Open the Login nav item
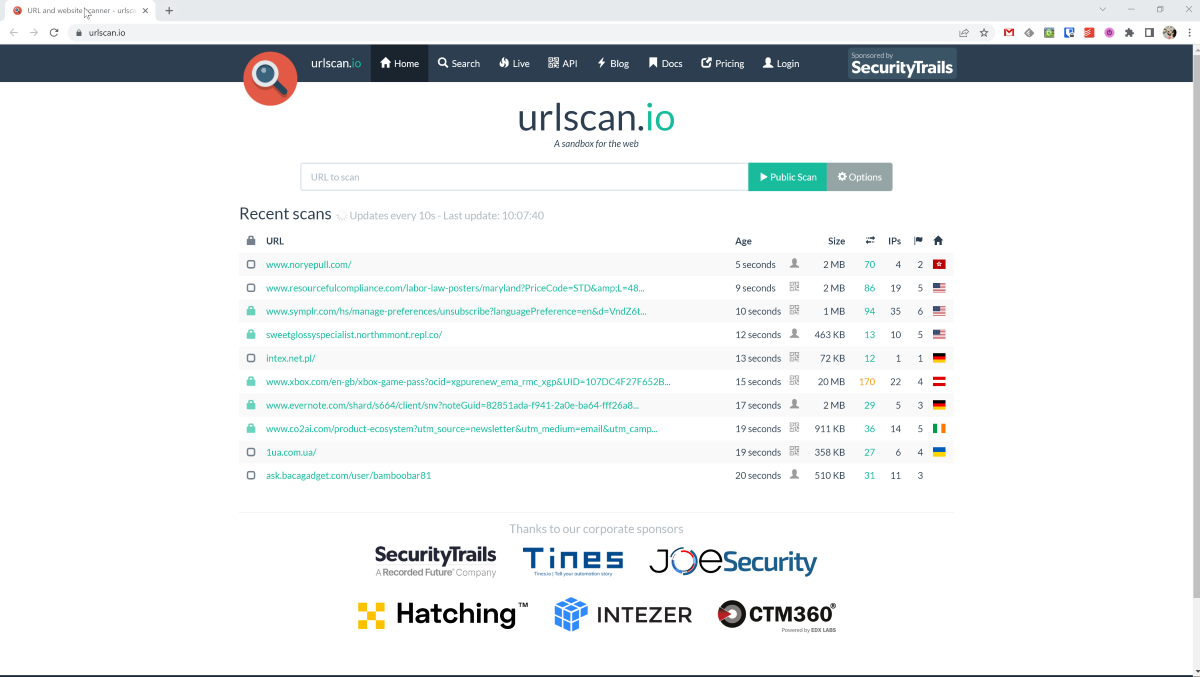Screen dimensions: 1200x677 coord(781,63)
